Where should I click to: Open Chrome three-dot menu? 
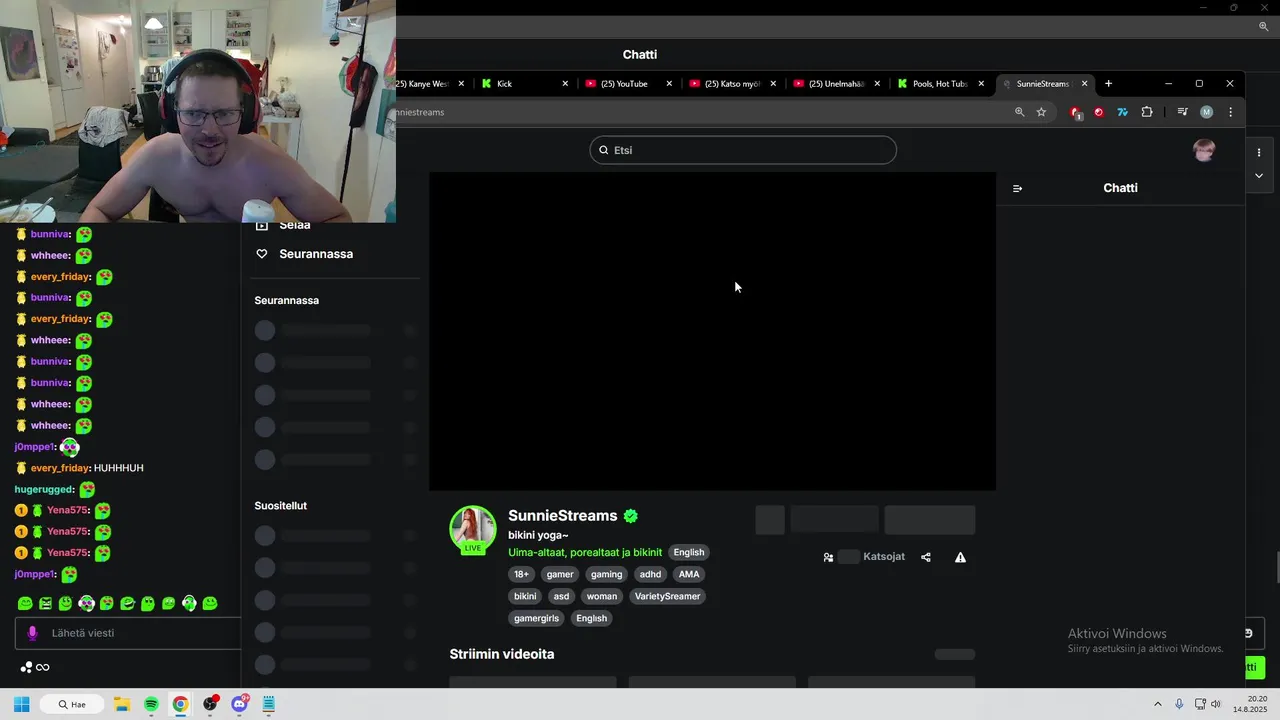tap(1230, 112)
